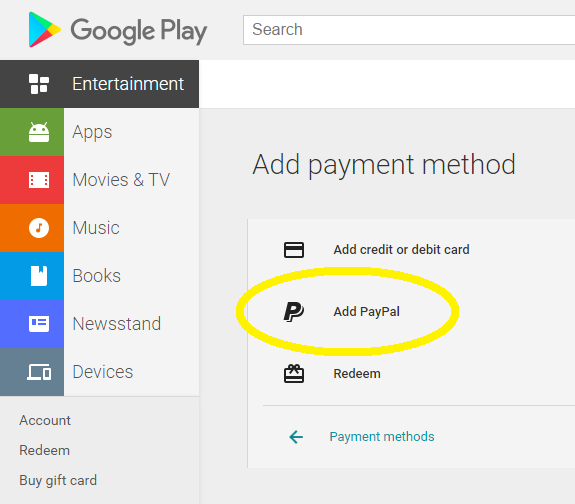Choose Add credit or debit card

(x=401, y=250)
